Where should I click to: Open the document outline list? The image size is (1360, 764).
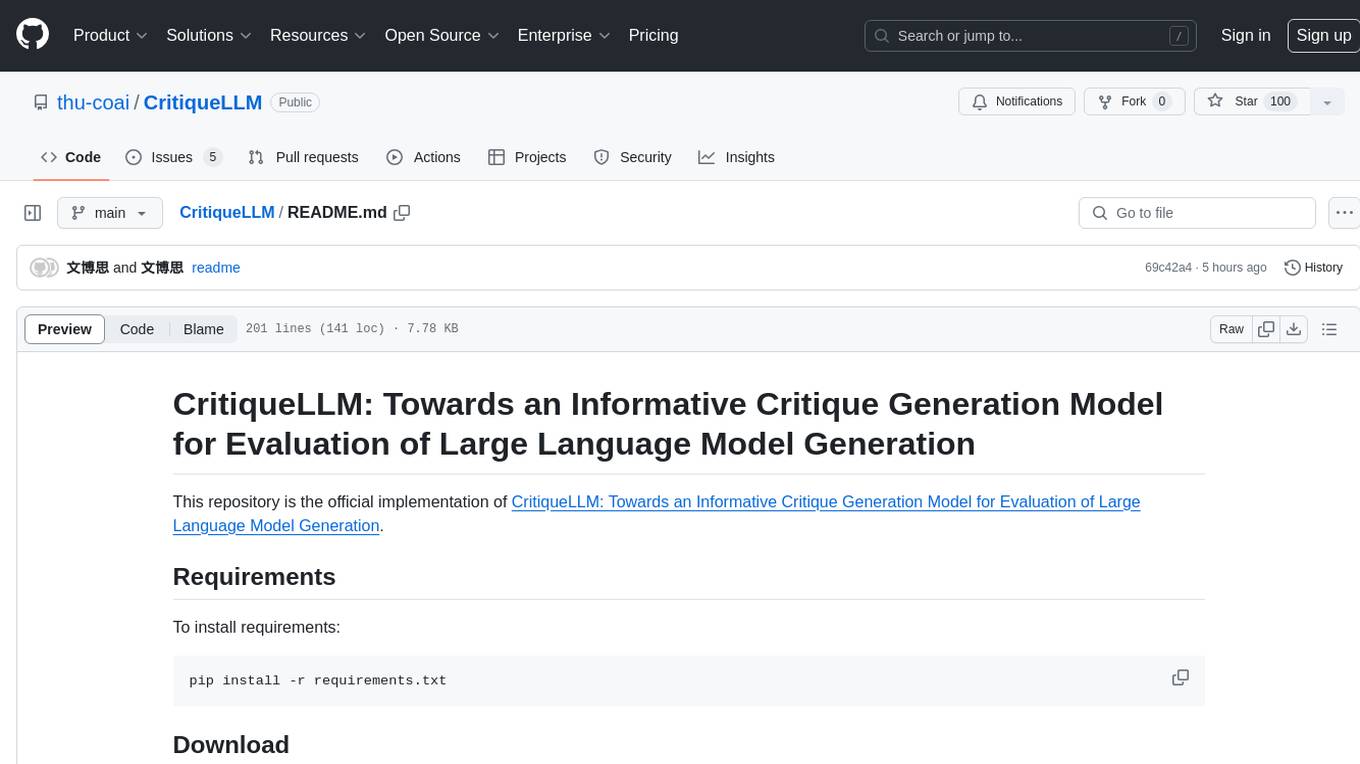tap(1329, 329)
